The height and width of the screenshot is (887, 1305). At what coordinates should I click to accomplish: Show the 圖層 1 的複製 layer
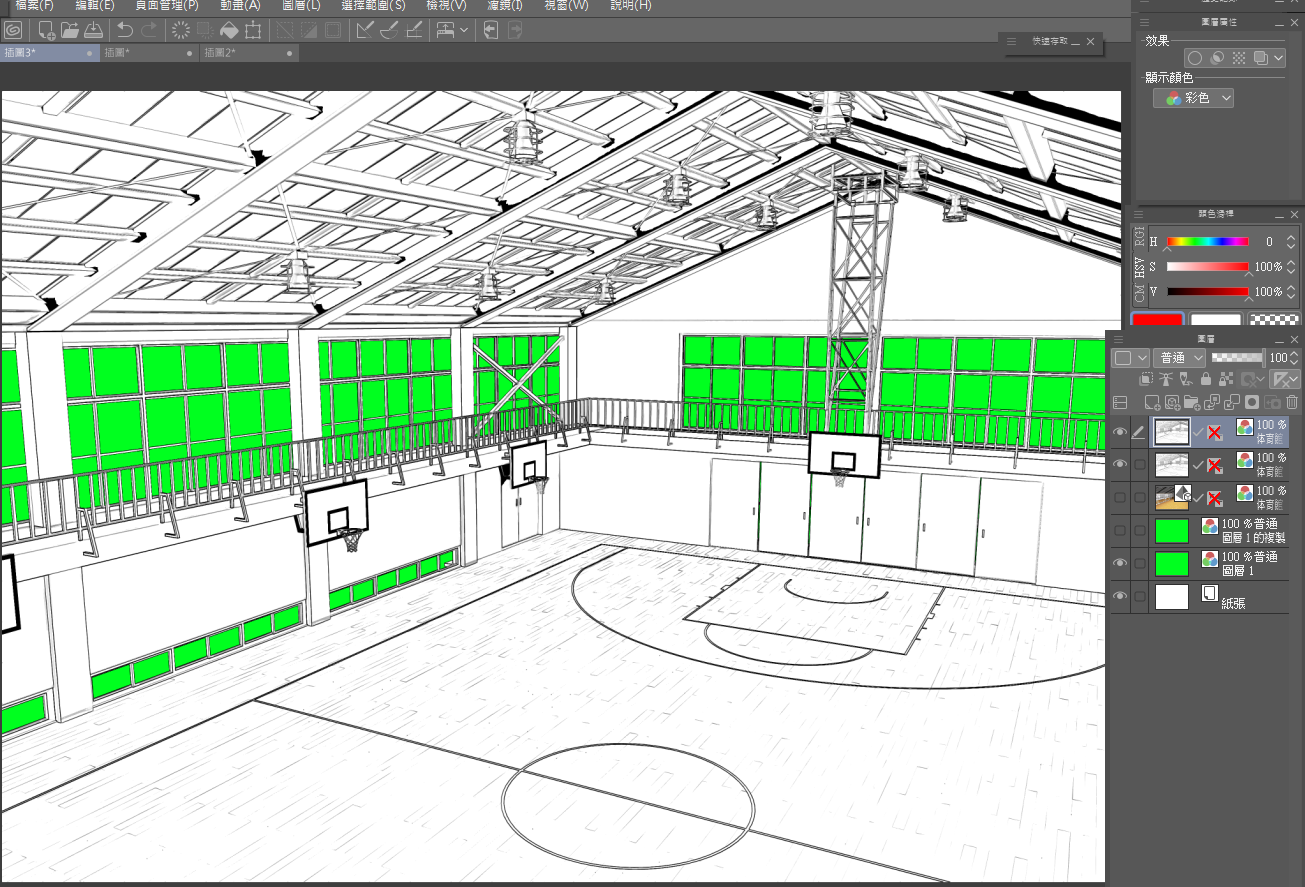(x=1120, y=530)
